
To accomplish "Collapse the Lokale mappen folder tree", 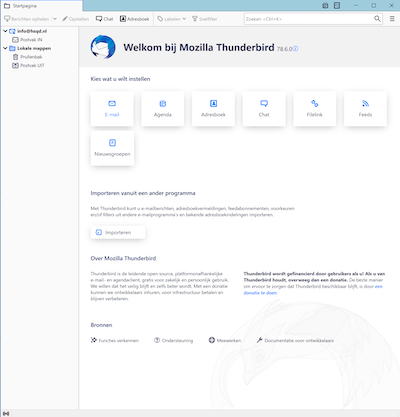I will (x=5, y=48).
